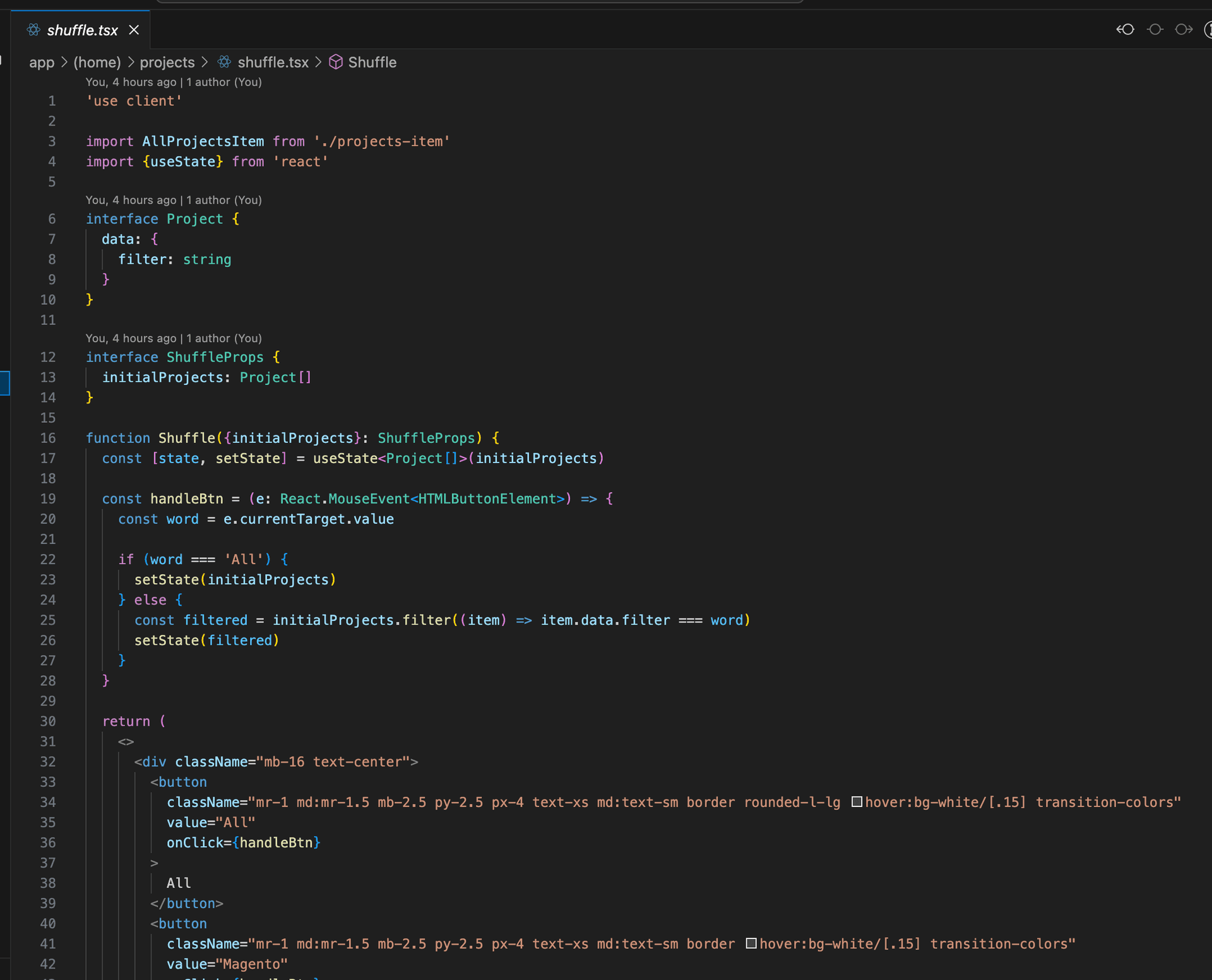Click 'HTMLButtonElement' type on line 19
The height and width of the screenshot is (980, 1212).
pyautogui.click(x=487, y=499)
